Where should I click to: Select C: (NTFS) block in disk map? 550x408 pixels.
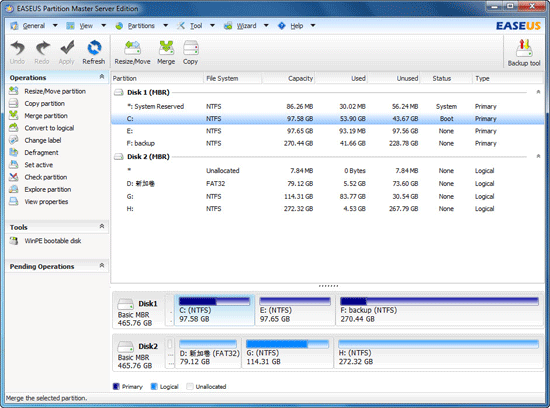pyautogui.click(x=214, y=310)
